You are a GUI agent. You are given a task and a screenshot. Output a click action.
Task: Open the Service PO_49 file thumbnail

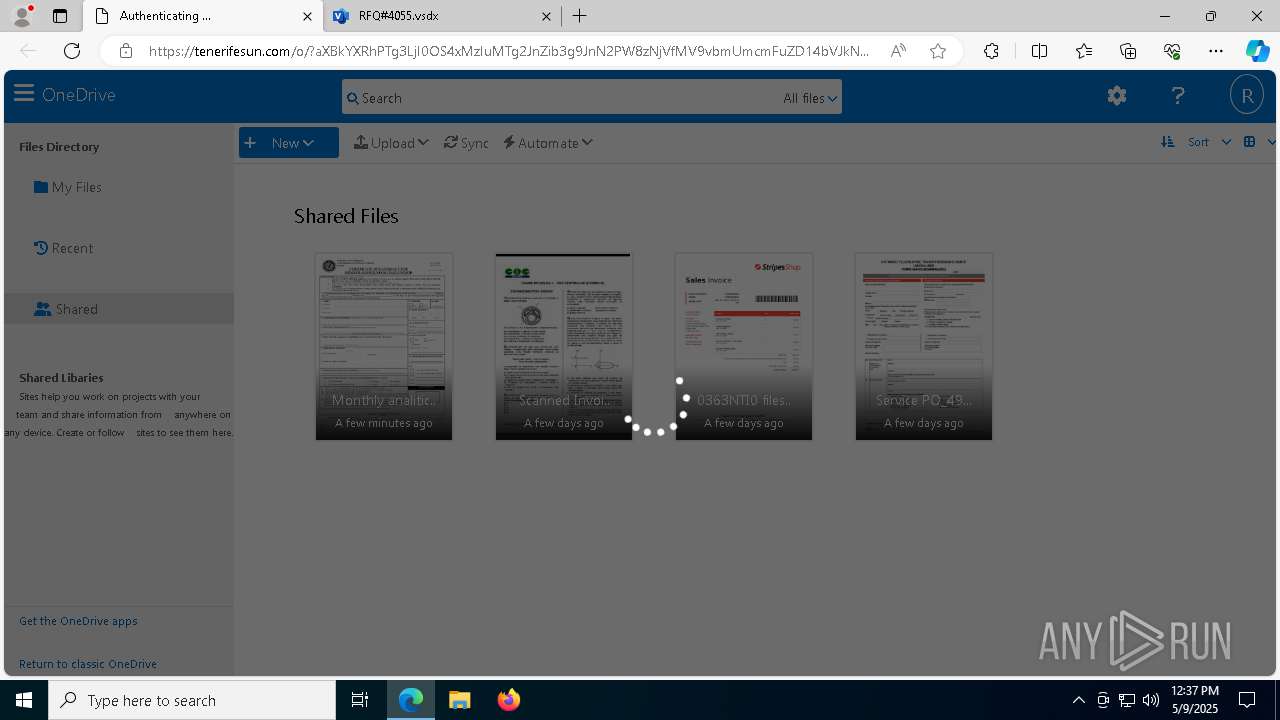[924, 346]
